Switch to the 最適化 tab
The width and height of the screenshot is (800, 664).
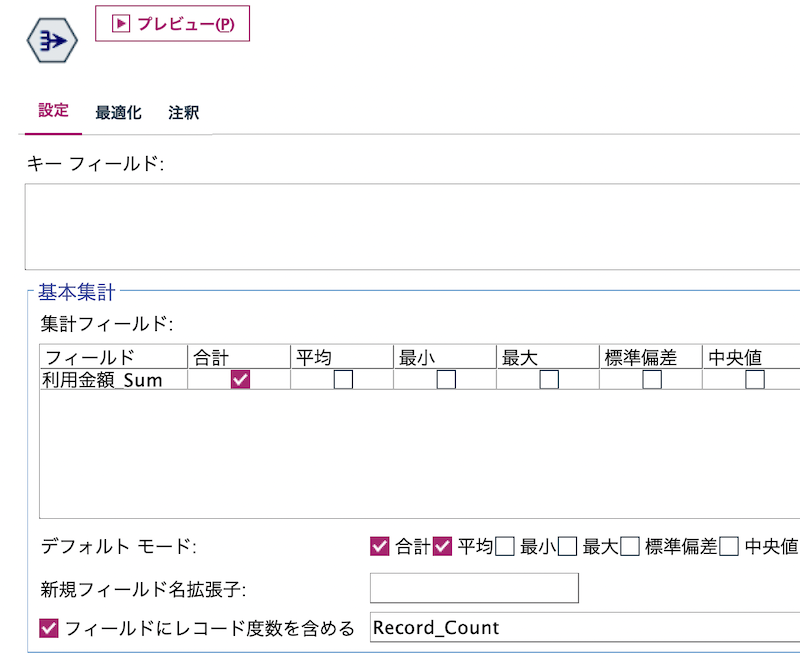pyautogui.click(x=117, y=113)
